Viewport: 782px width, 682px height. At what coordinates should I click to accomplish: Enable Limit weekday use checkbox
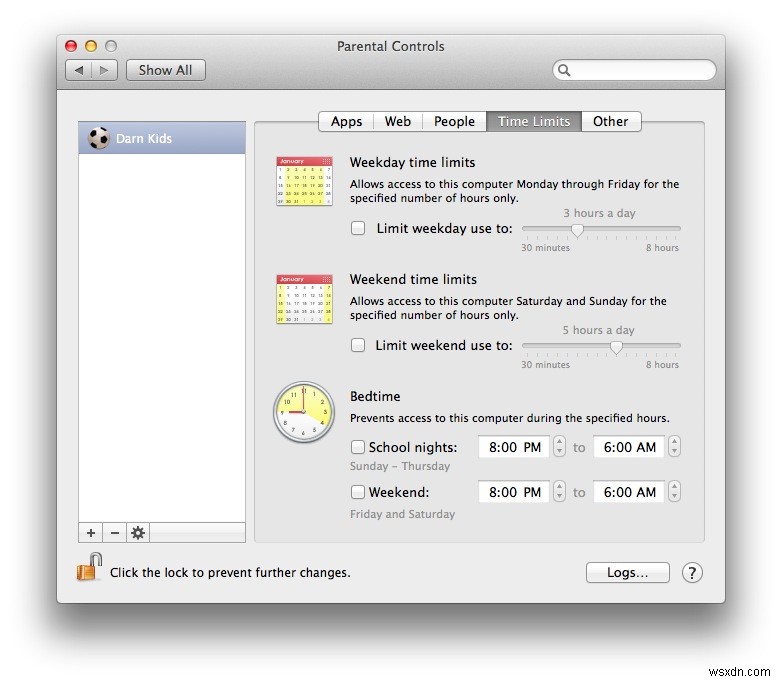point(358,228)
